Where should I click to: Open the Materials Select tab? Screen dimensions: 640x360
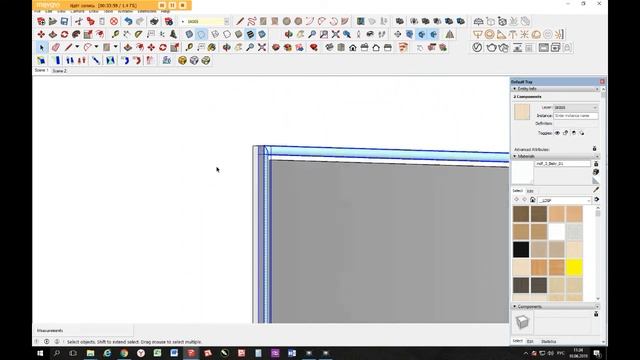click(518, 191)
